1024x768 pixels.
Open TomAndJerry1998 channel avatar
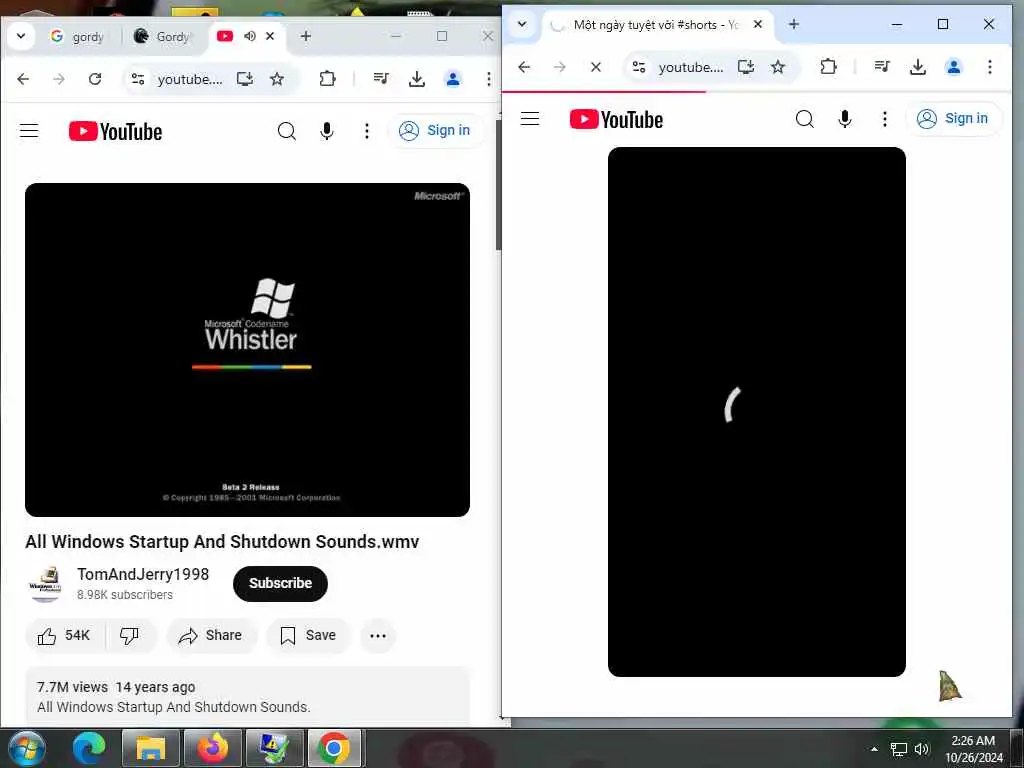click(45, 583)
